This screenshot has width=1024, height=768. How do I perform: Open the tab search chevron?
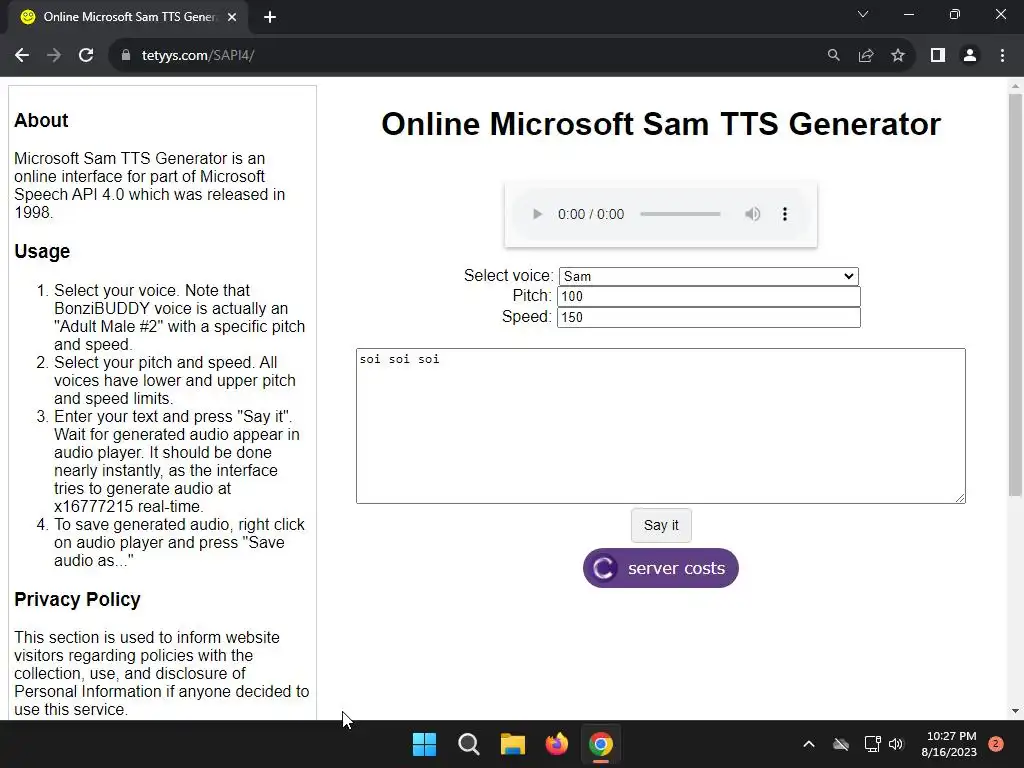(863, 14)
